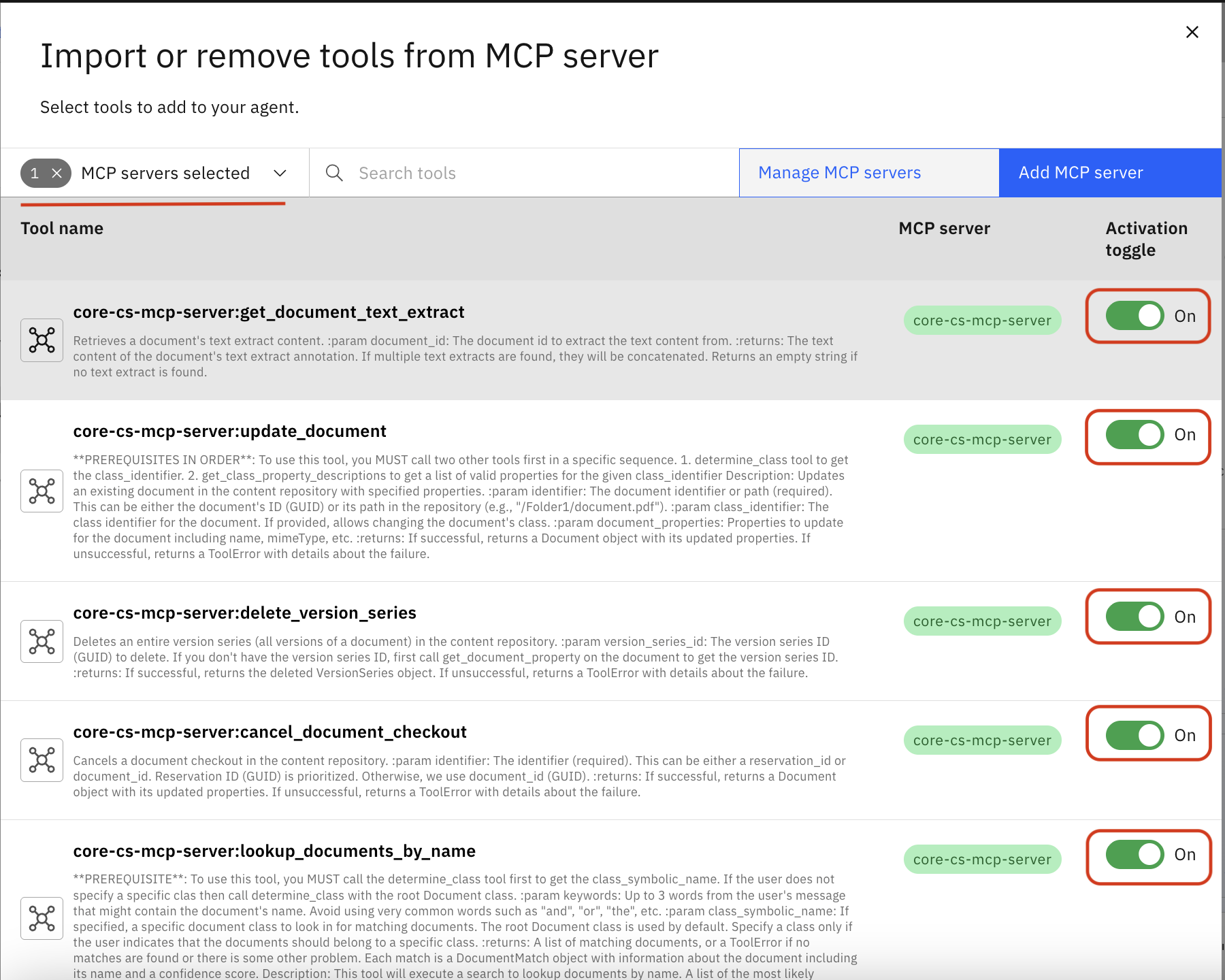This screenshot has width=1225, height=980.
Task: Switch off lookup_documents_by_name
Action: tap(1134, 855)
